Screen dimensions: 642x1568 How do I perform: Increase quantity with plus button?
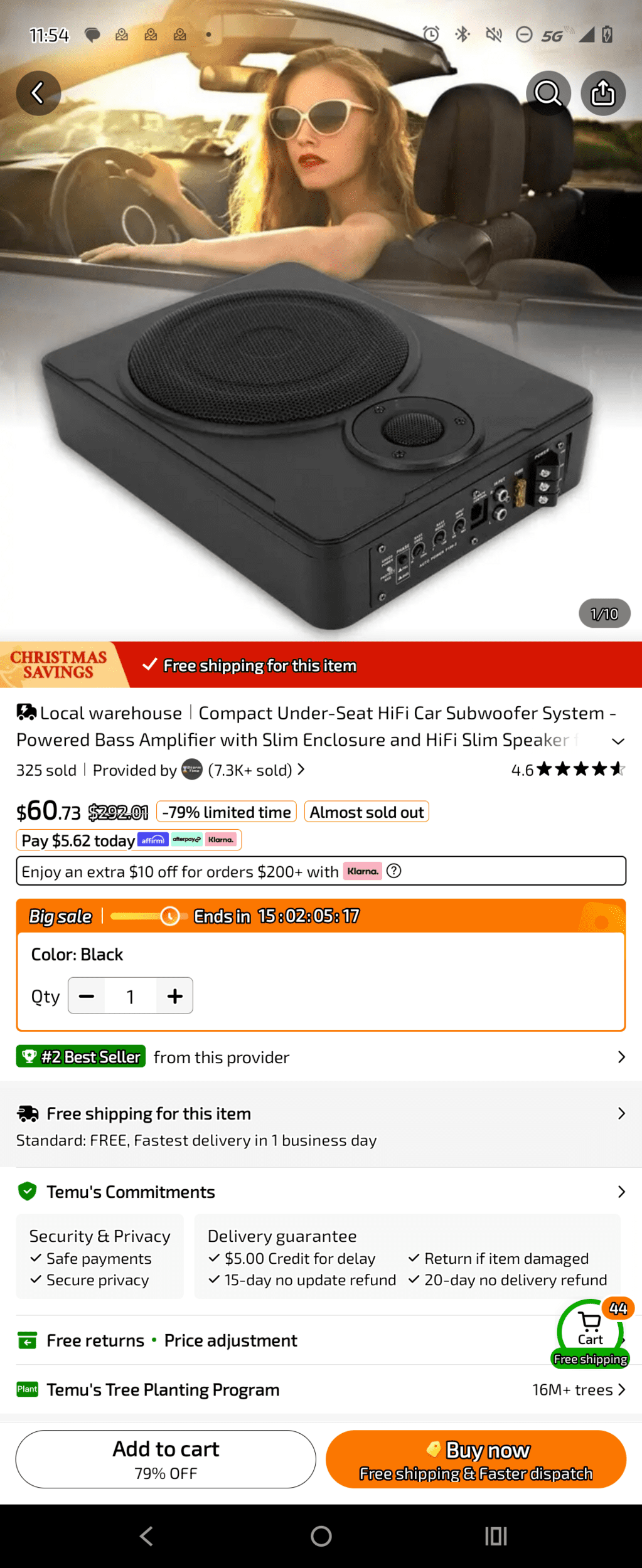point(175,996)
